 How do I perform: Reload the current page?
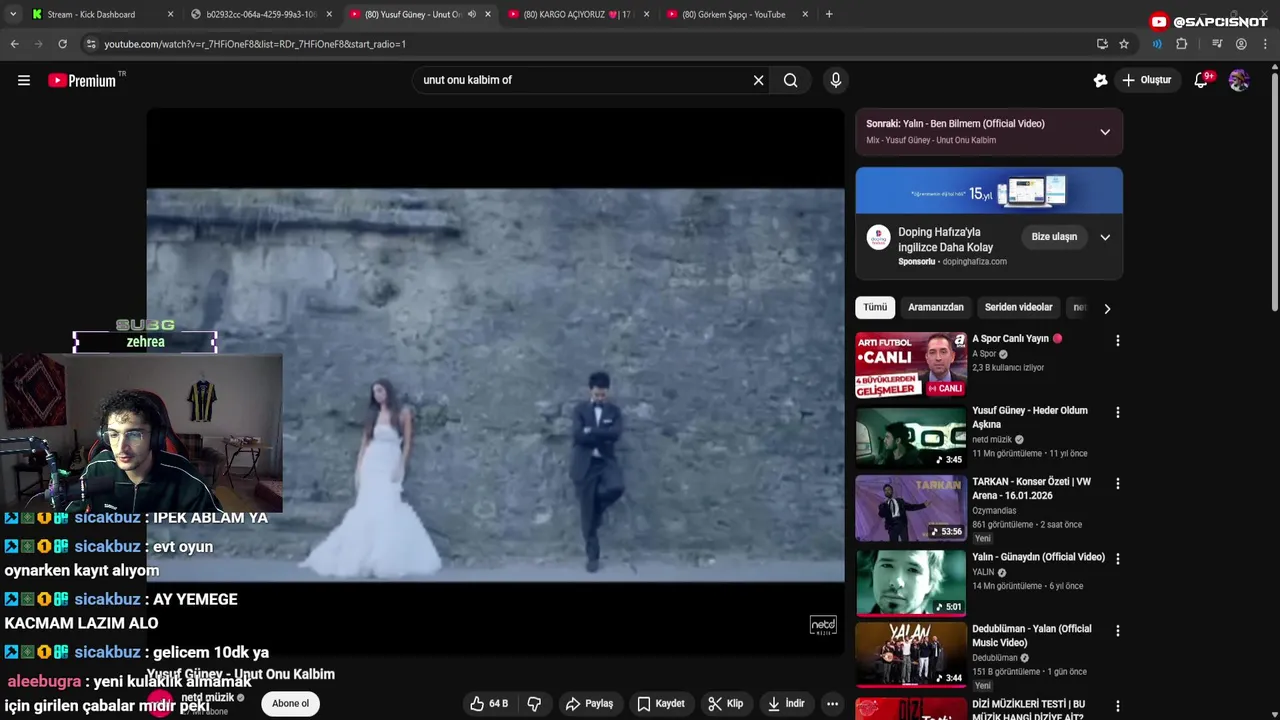click(62, 44)
